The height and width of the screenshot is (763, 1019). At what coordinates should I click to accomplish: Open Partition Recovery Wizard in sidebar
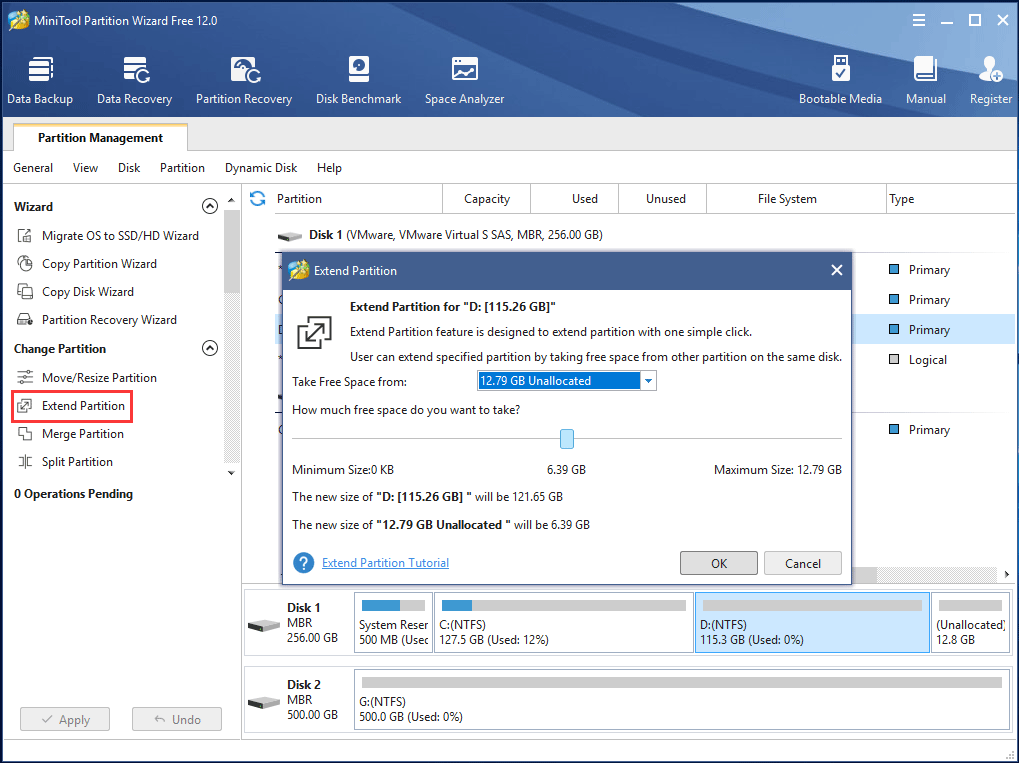(97, 320)
